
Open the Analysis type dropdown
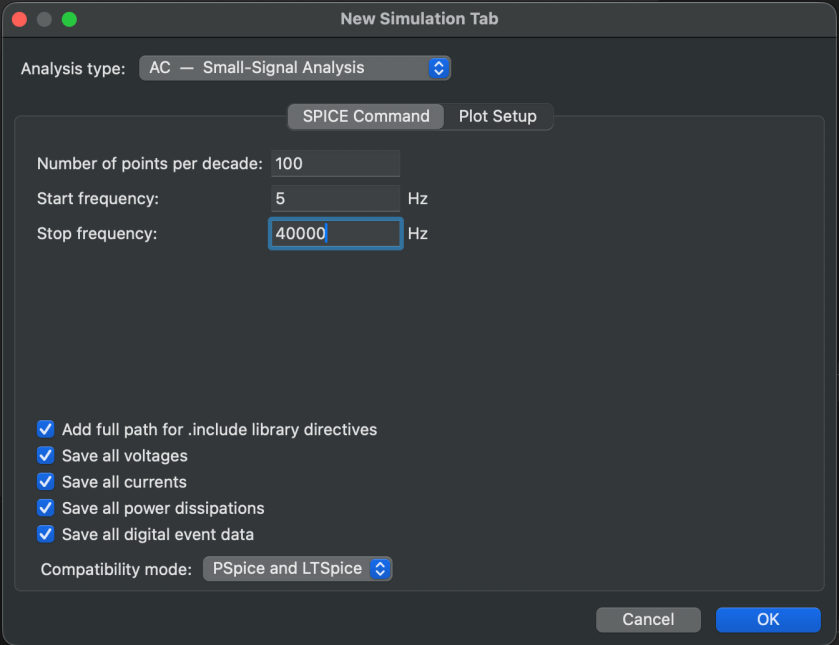pos(295,68)
